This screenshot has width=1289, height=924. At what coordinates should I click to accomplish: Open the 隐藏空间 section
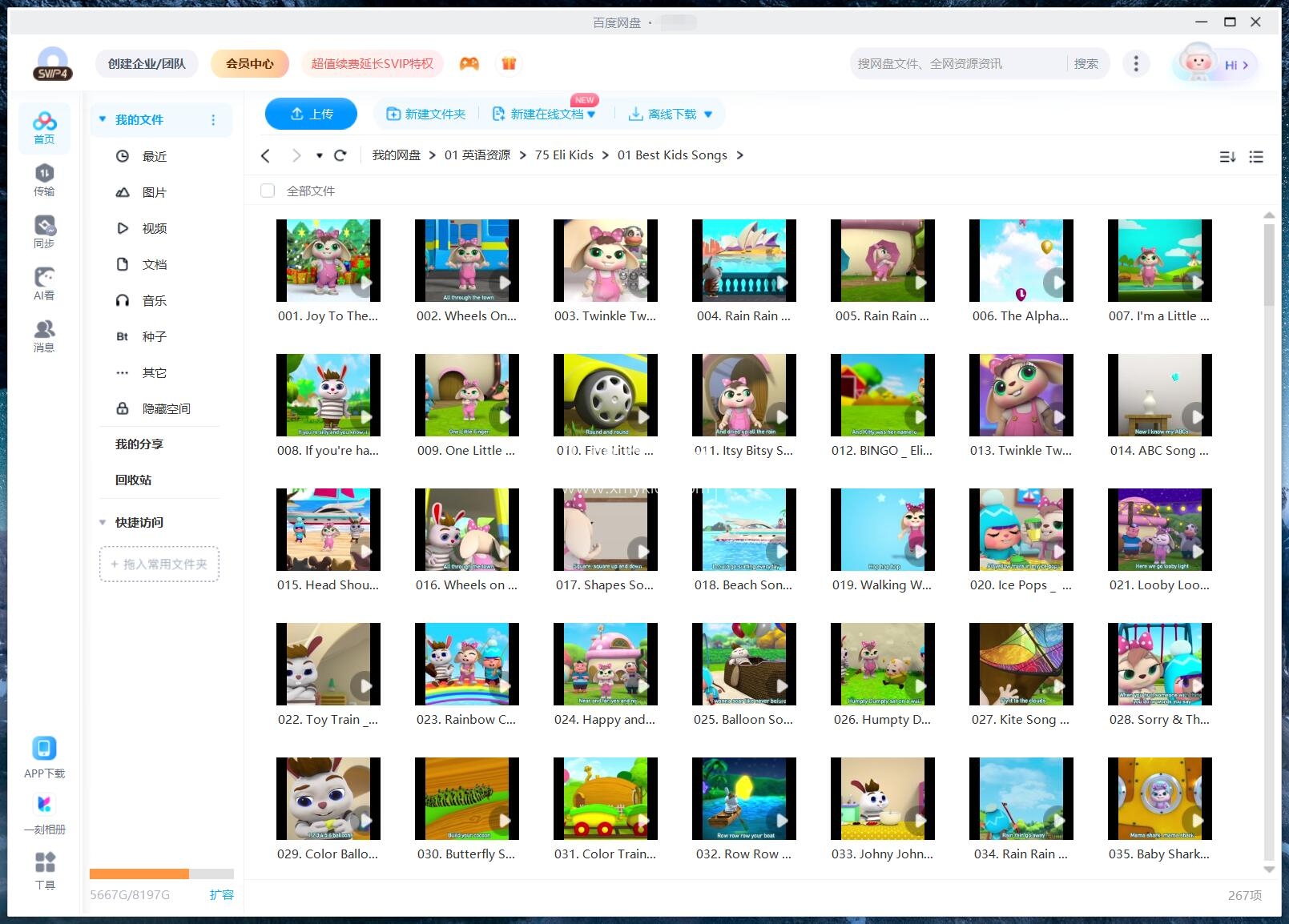coord(165,408)
